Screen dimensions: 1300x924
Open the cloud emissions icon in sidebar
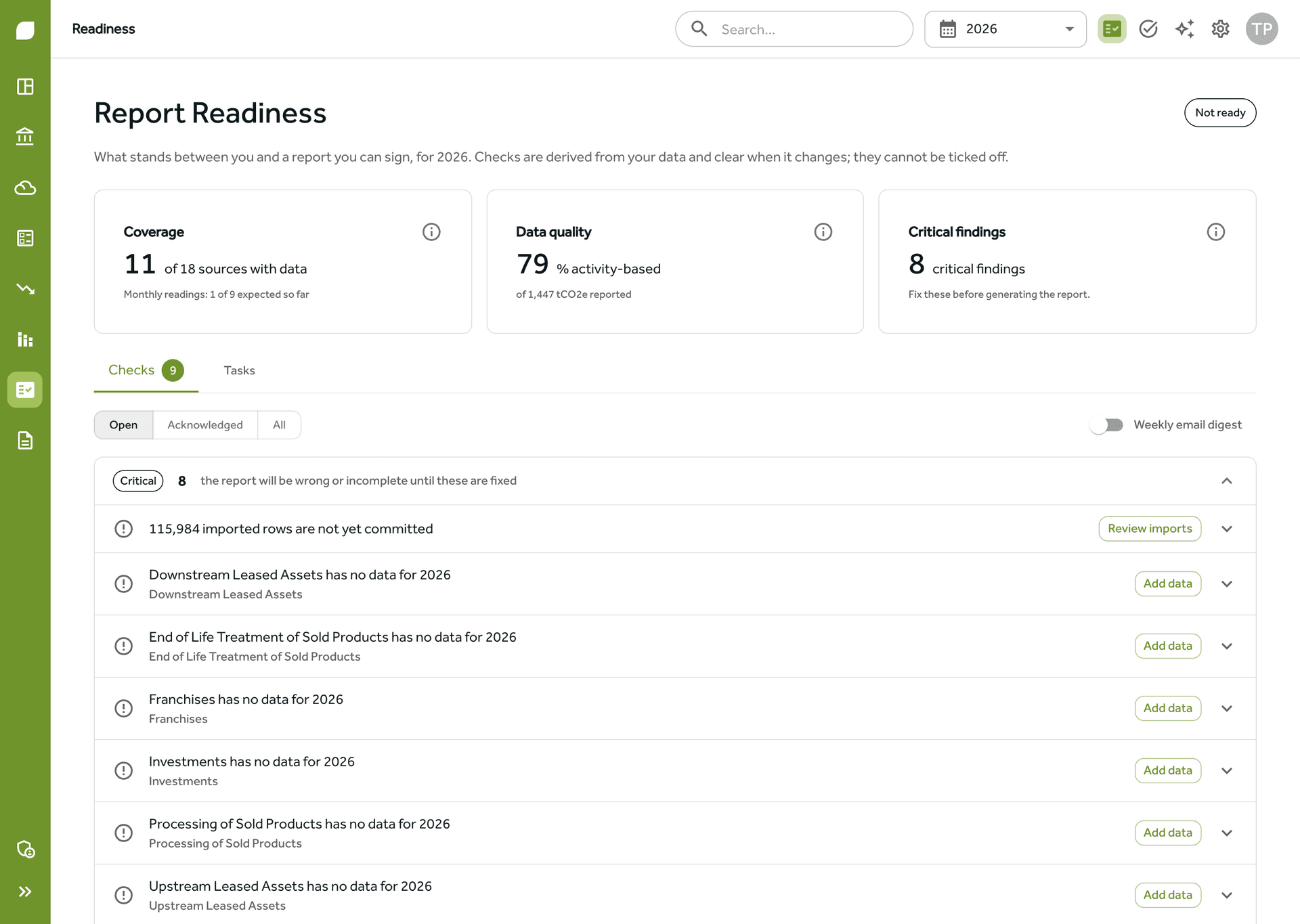[x=25, y=188]
